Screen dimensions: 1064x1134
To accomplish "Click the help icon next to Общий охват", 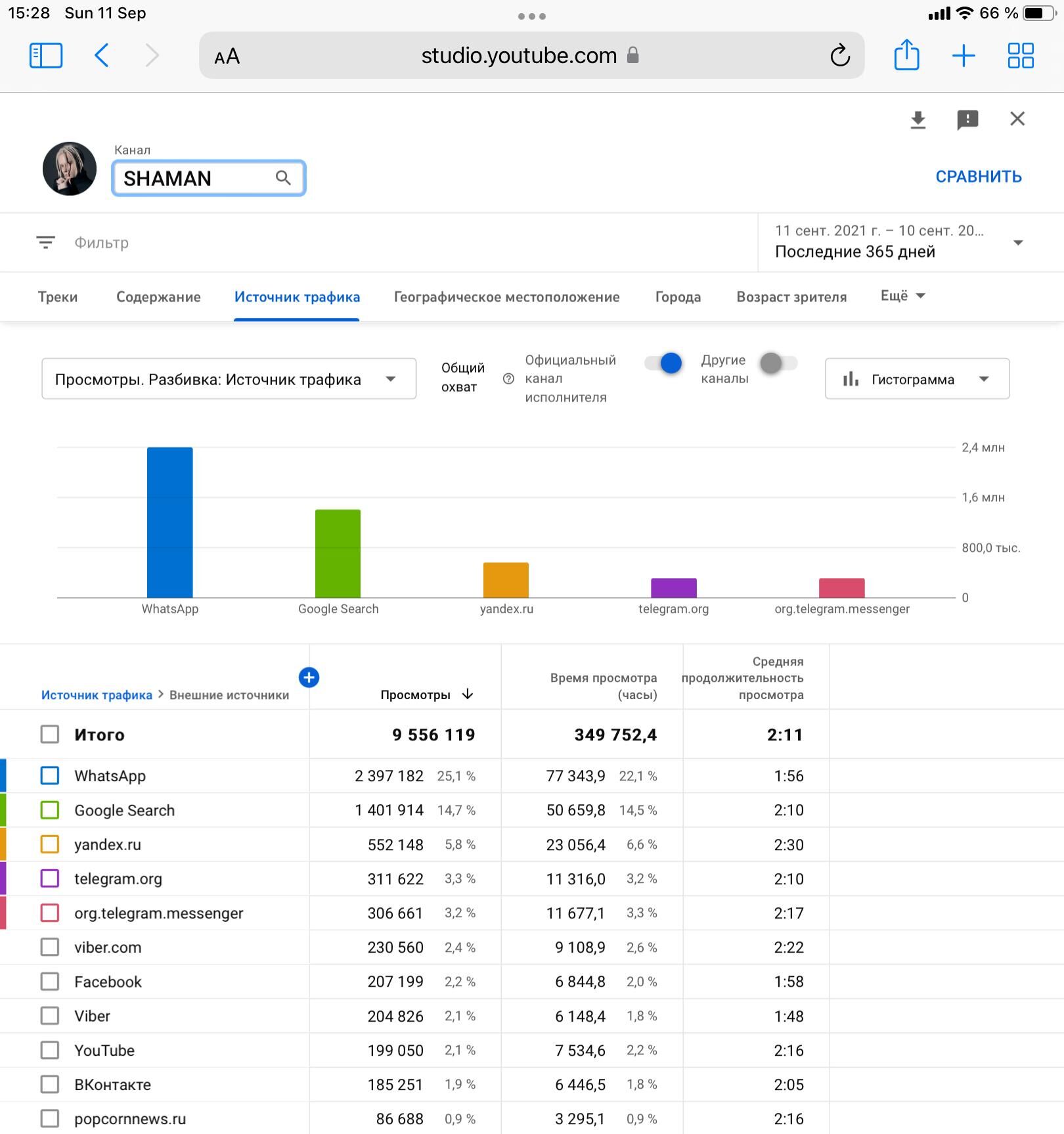I will tap(508, 378).
